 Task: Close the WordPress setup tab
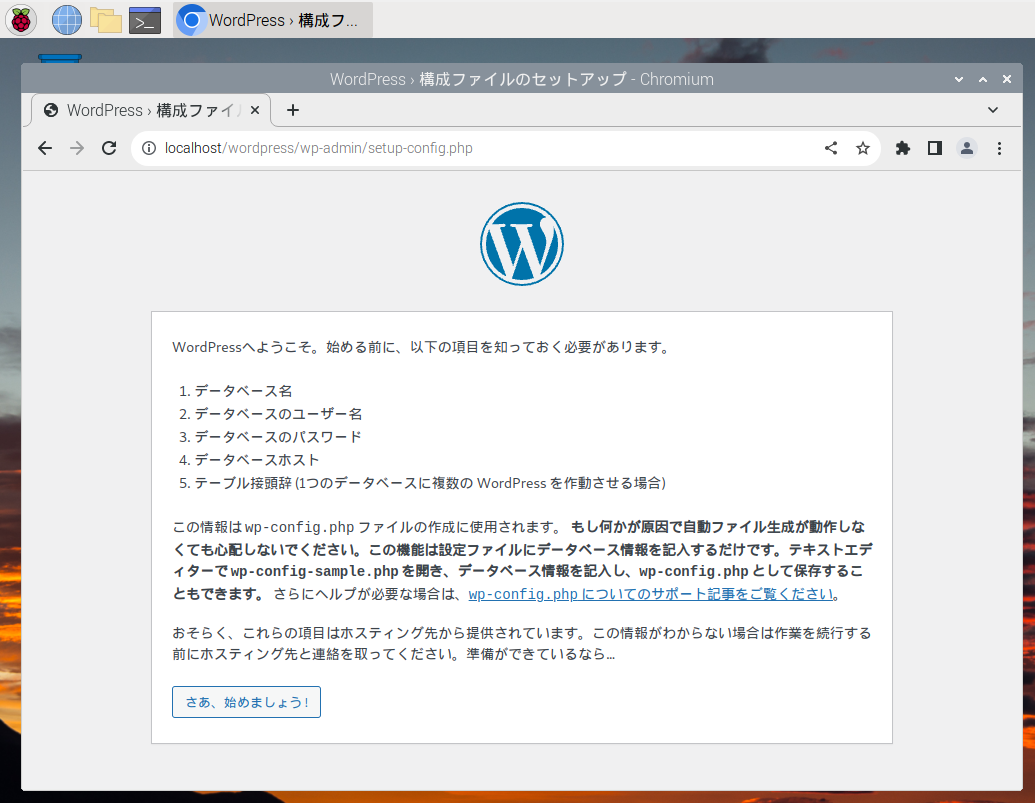255,110
